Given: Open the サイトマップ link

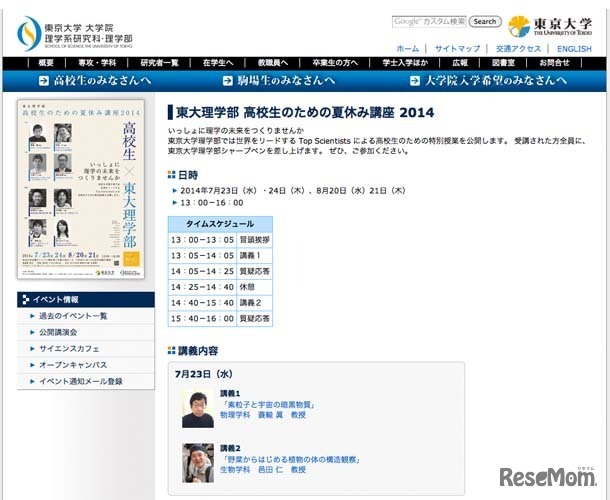Looking at the screenshot, I should (x=458, y=49).
